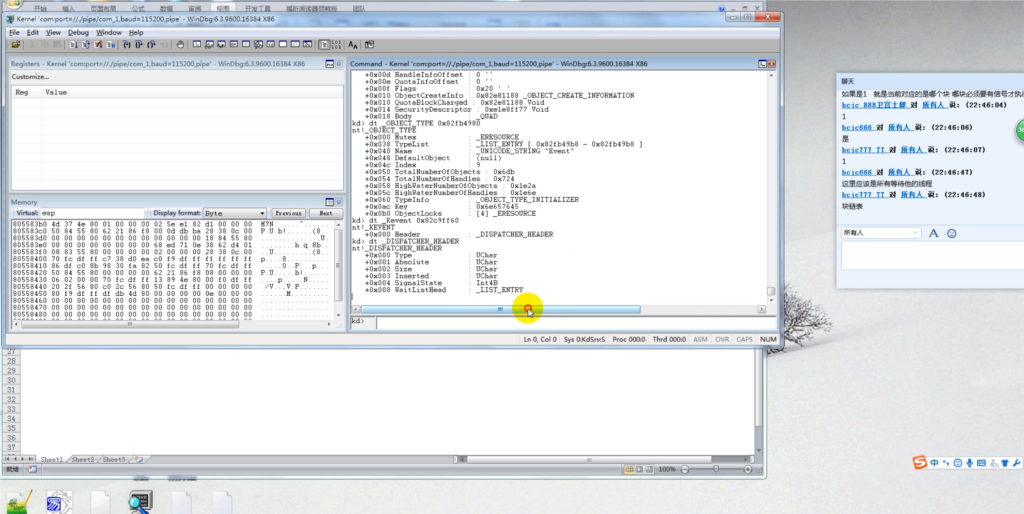Click the Sogou wrench settings icon

pos(1016,462)
